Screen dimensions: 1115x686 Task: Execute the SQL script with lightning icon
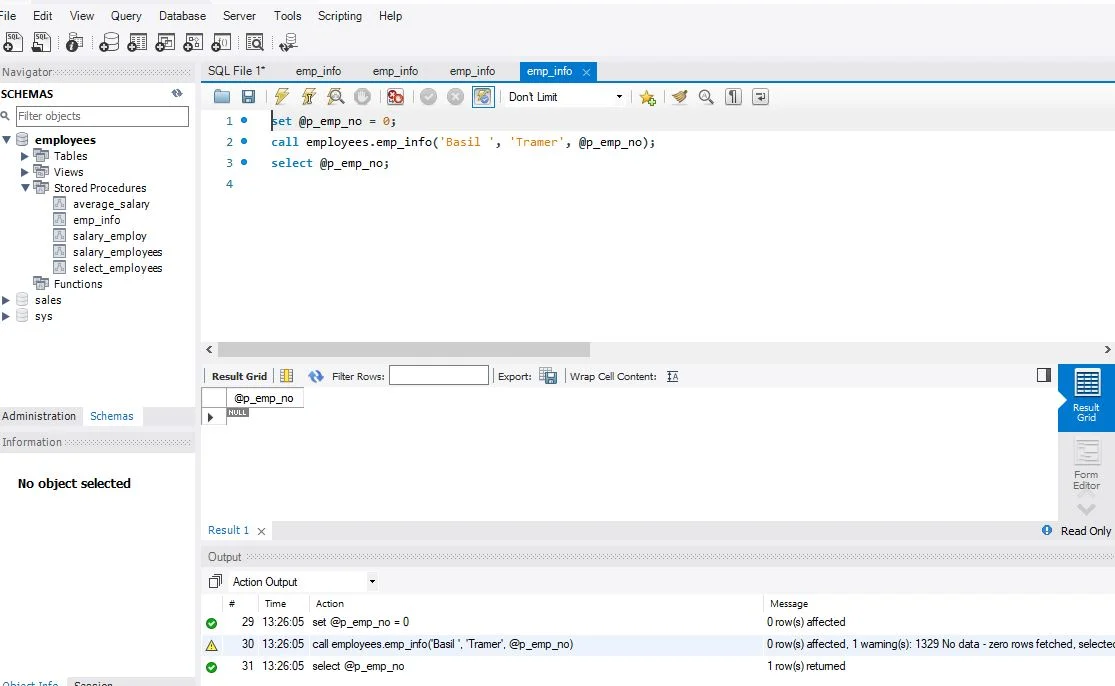click(282, 97)
